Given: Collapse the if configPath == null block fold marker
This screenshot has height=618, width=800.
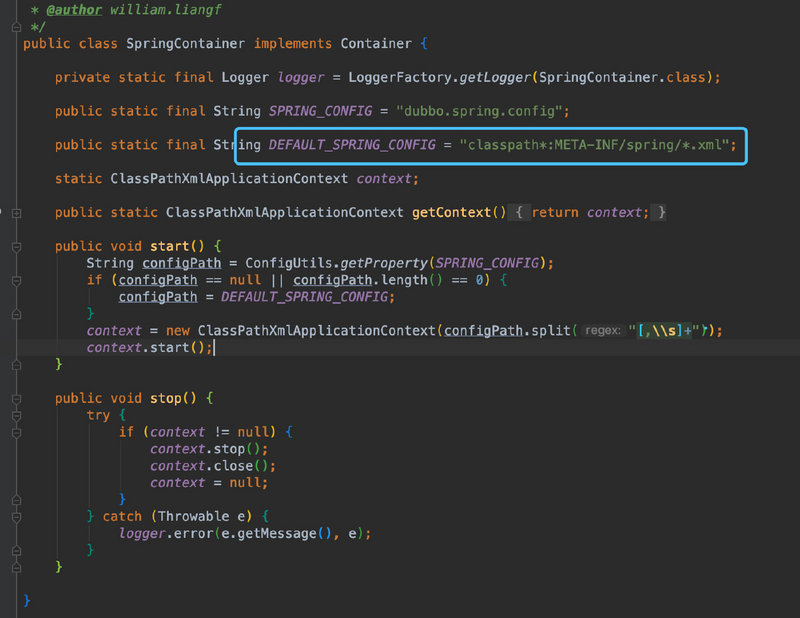Looking at the screenshot, I should [x=16, y=281].
